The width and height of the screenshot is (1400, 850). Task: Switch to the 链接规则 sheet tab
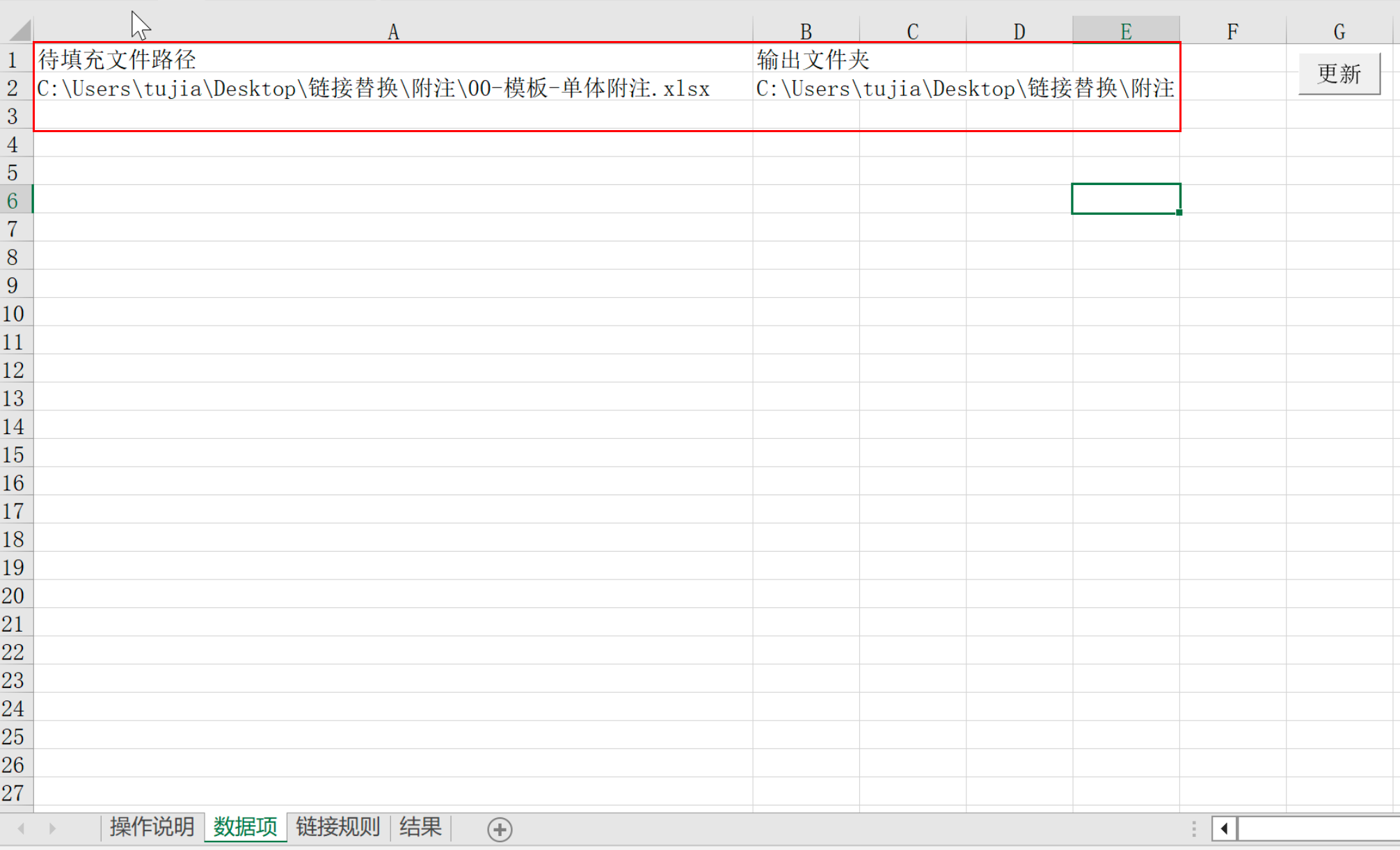[337, 827]
